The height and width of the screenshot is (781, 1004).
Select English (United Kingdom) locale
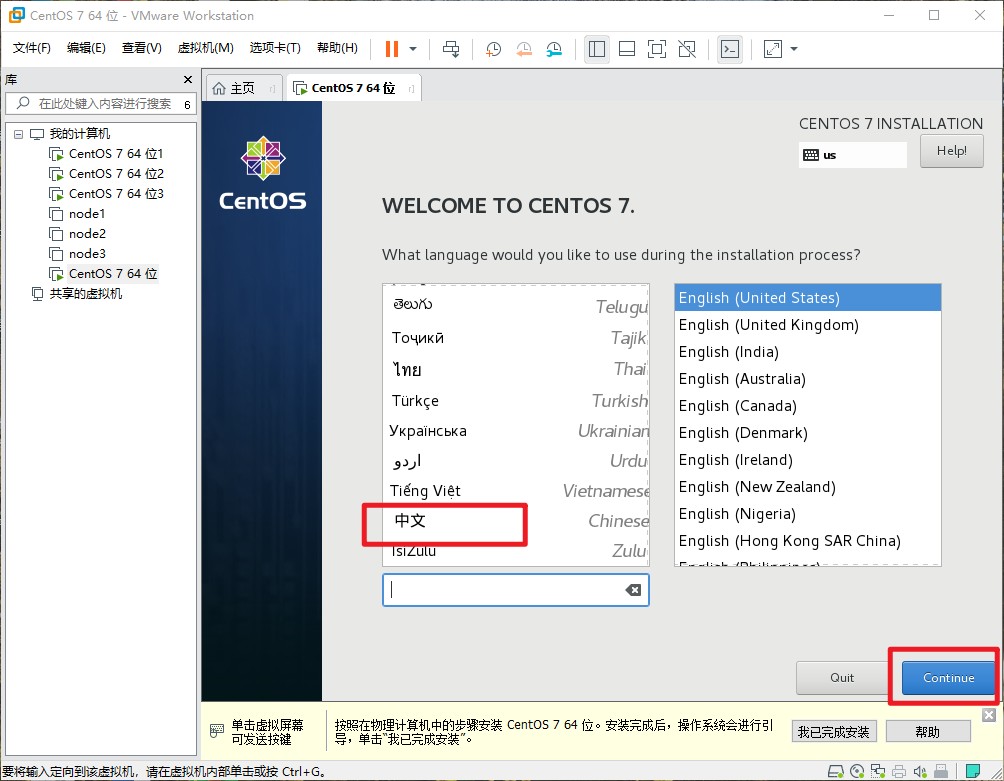807,325
